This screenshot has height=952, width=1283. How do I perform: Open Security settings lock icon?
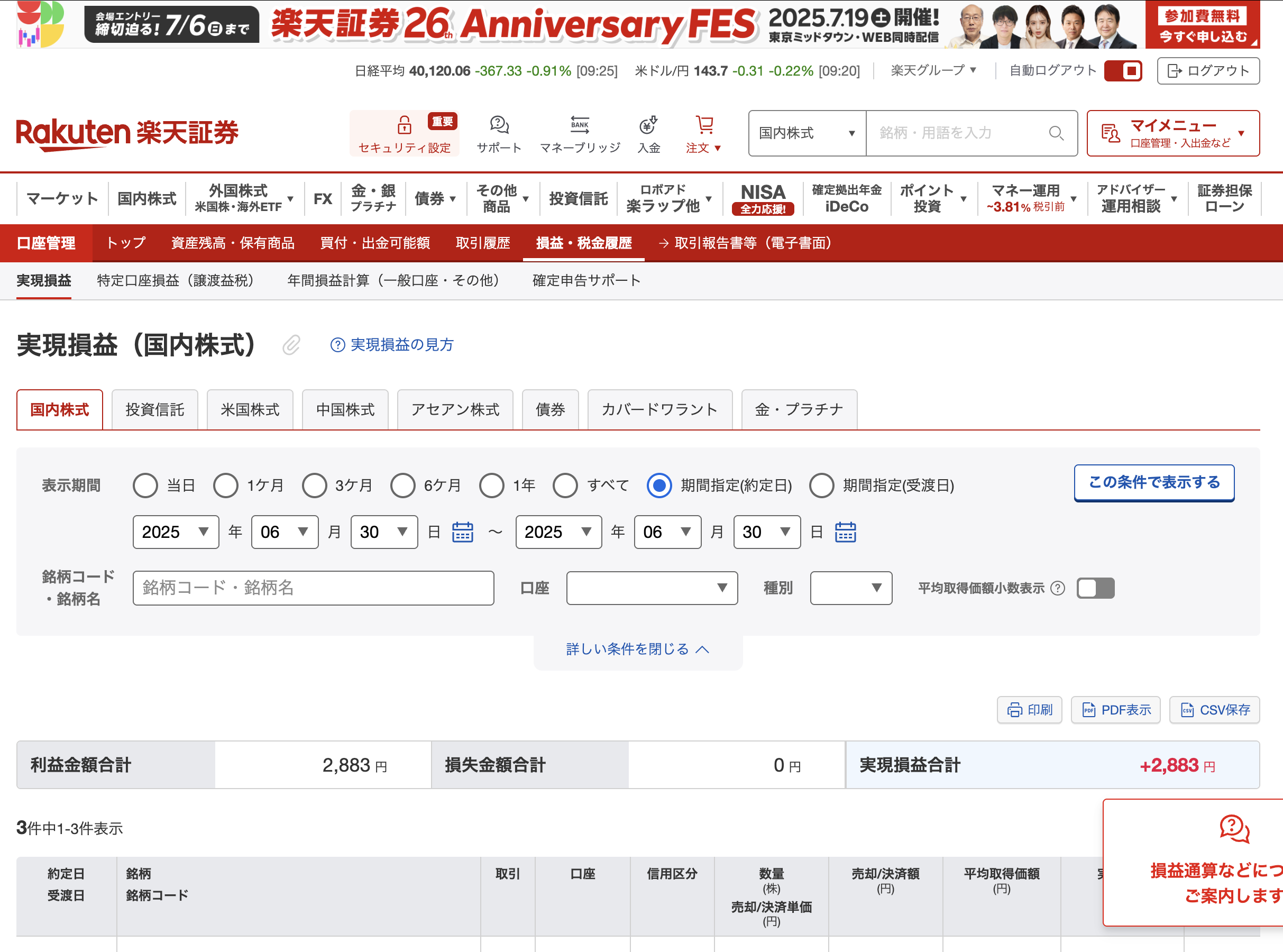(404, 124)
